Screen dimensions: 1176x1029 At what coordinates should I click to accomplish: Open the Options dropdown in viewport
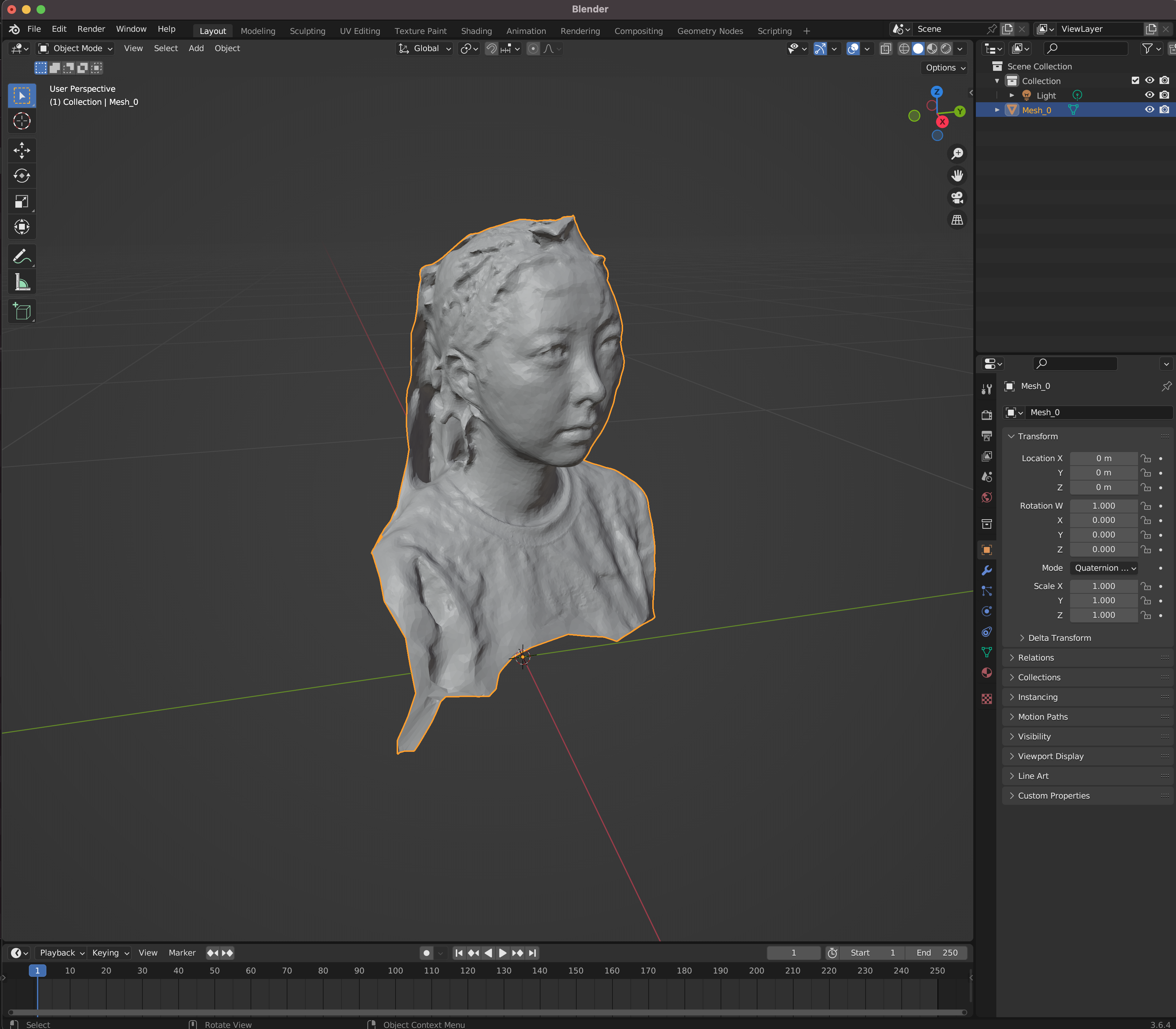click(945, 68)
